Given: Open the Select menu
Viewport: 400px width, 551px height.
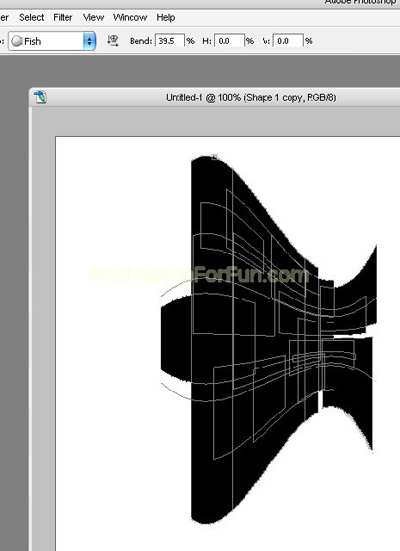Looking at the screenshot, I should [31, 18].
